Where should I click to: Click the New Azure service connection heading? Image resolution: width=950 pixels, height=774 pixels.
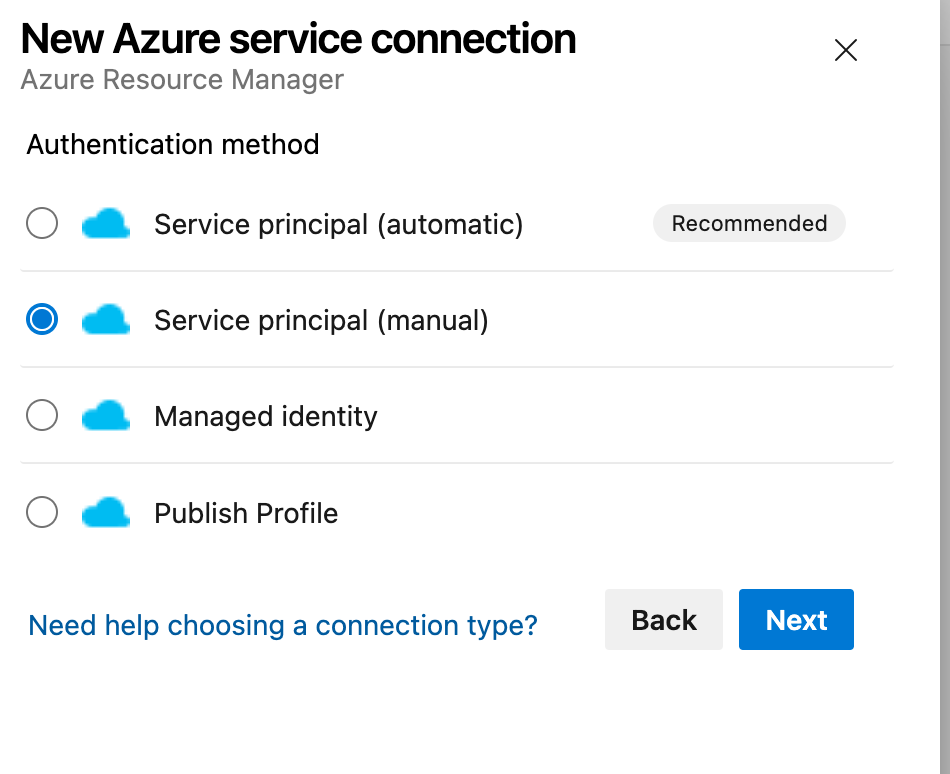(x=298, y=39)
